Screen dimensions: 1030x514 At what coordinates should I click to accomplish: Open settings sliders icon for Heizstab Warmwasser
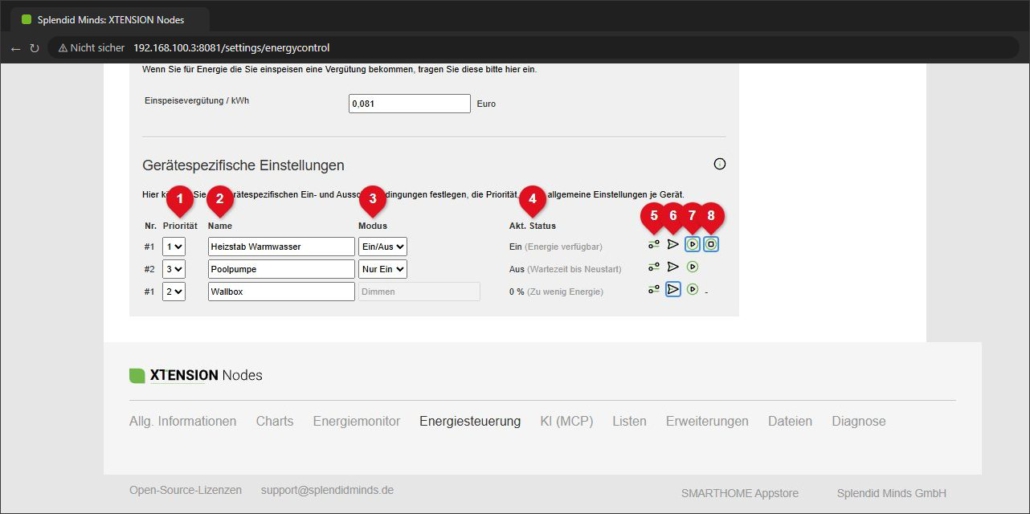pos(654,245)
